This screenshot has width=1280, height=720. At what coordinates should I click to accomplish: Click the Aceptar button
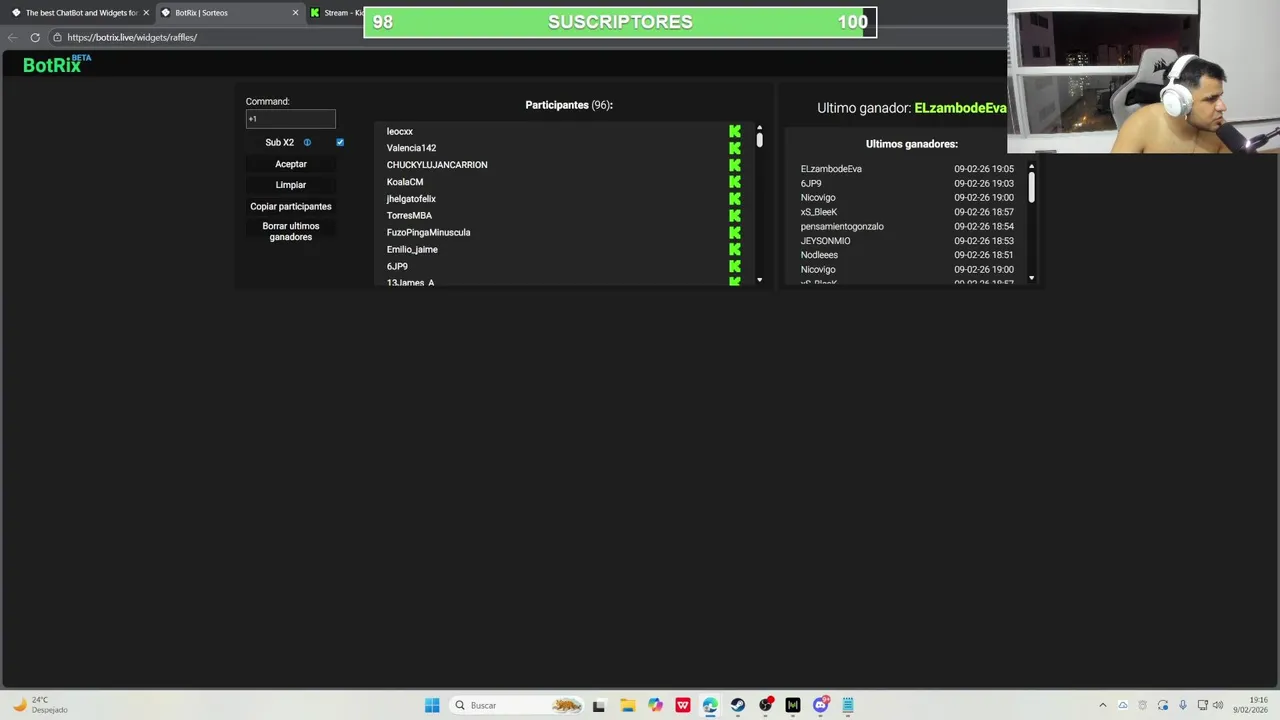pyautogui.click(x=291, y=164)
